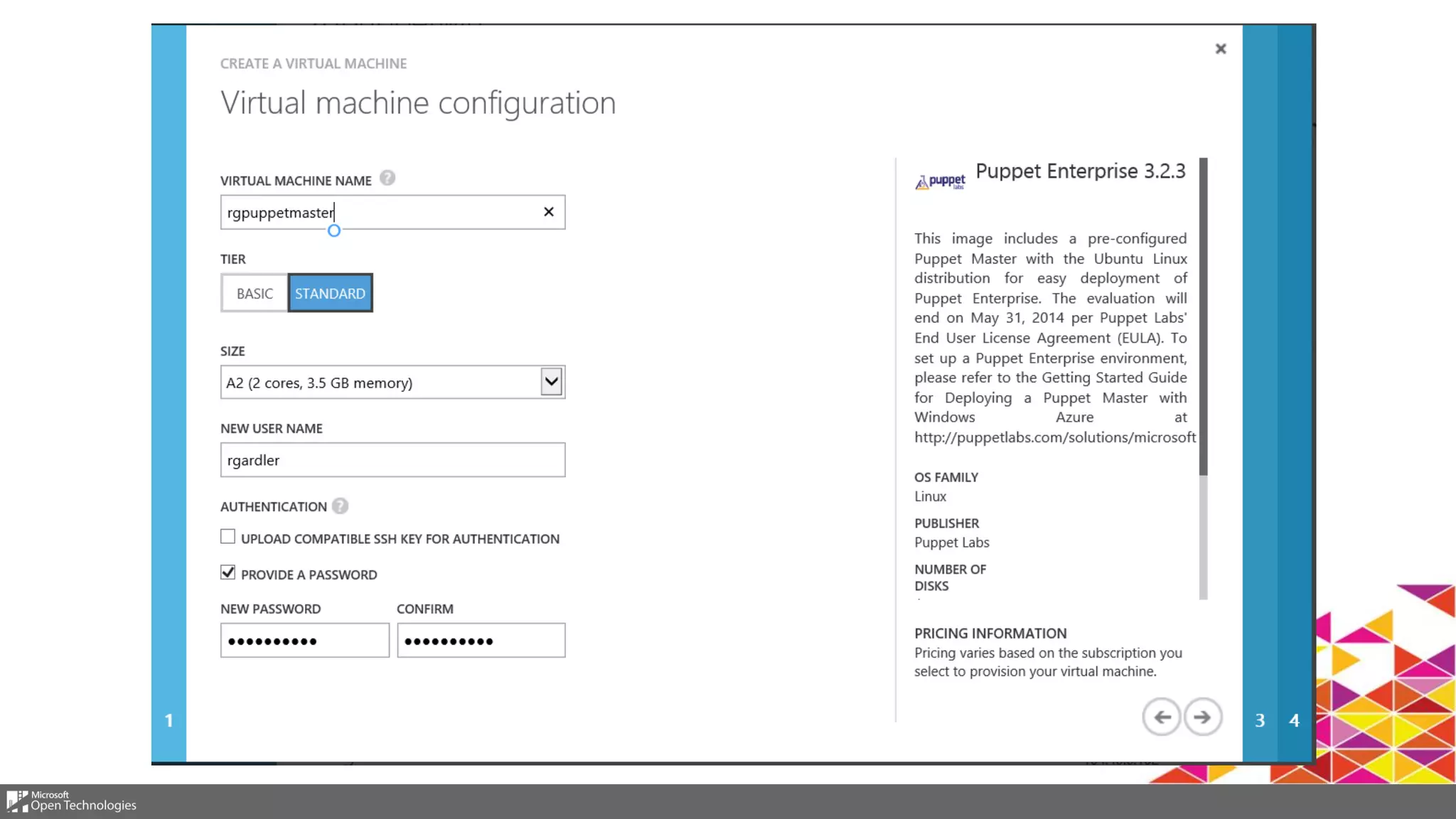Click the image description scrollbar
The width and height of the screenshot is (1456, 819).
coord(1203,316)
